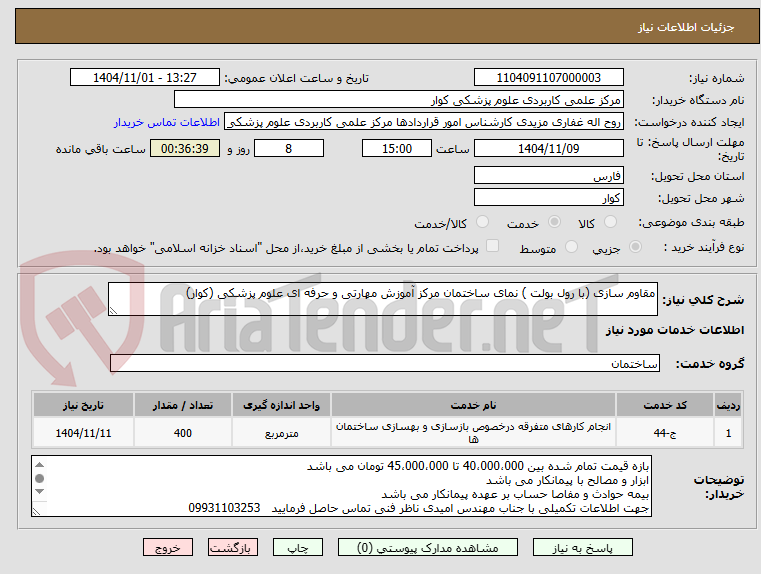
Task: Click the buyer notes textarea
Action: [341, 486]
